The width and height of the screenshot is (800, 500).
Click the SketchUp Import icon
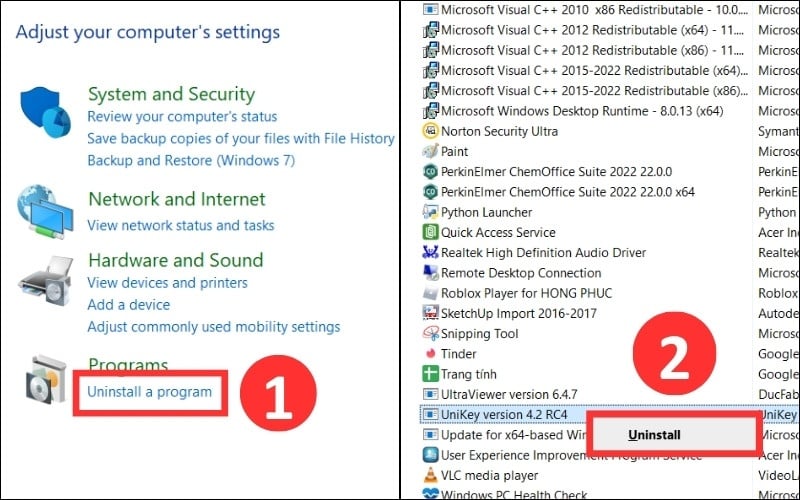430,313
